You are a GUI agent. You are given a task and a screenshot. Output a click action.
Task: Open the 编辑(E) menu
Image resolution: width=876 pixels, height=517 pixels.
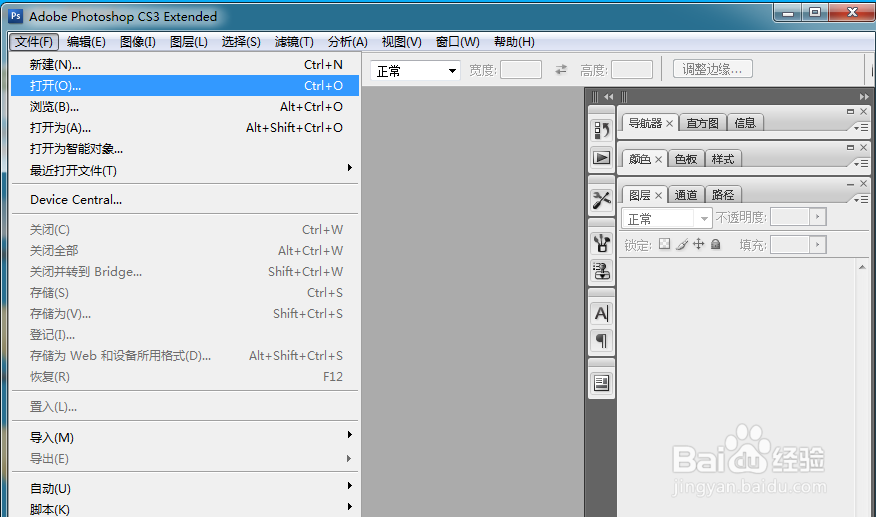coord(86,42)
